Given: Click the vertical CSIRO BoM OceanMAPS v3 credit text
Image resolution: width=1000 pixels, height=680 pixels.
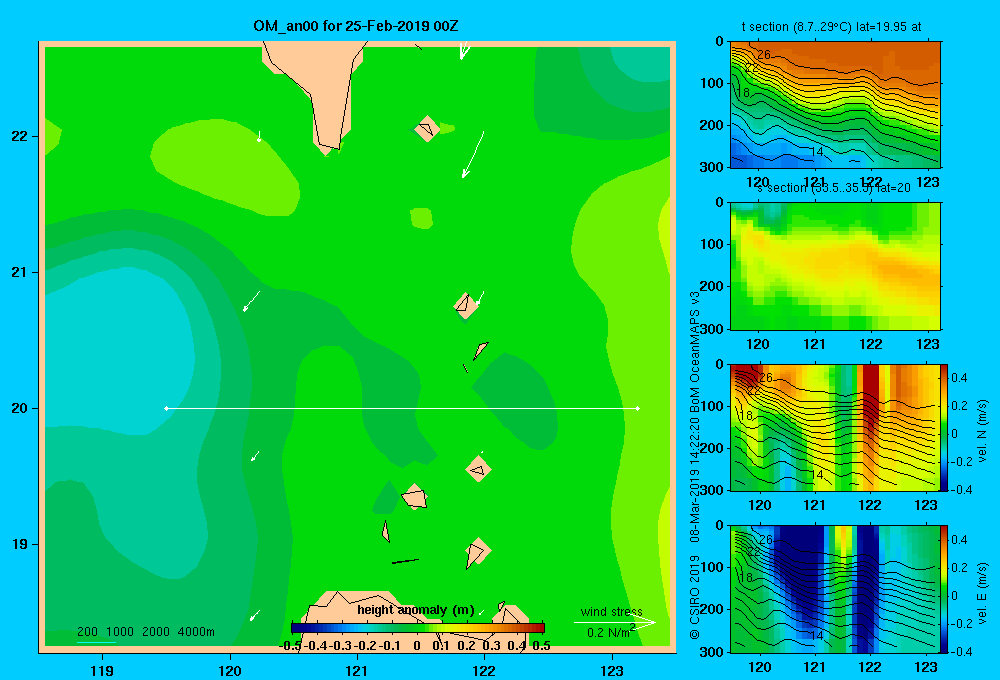Looking at the screenshot, I should click(694, 466).
